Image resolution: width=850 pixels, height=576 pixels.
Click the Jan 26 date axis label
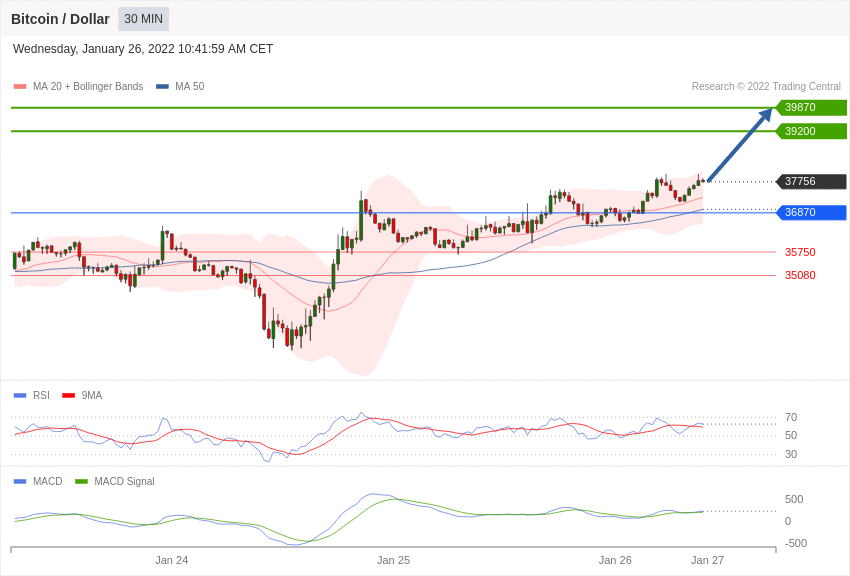tap(615, 560)
